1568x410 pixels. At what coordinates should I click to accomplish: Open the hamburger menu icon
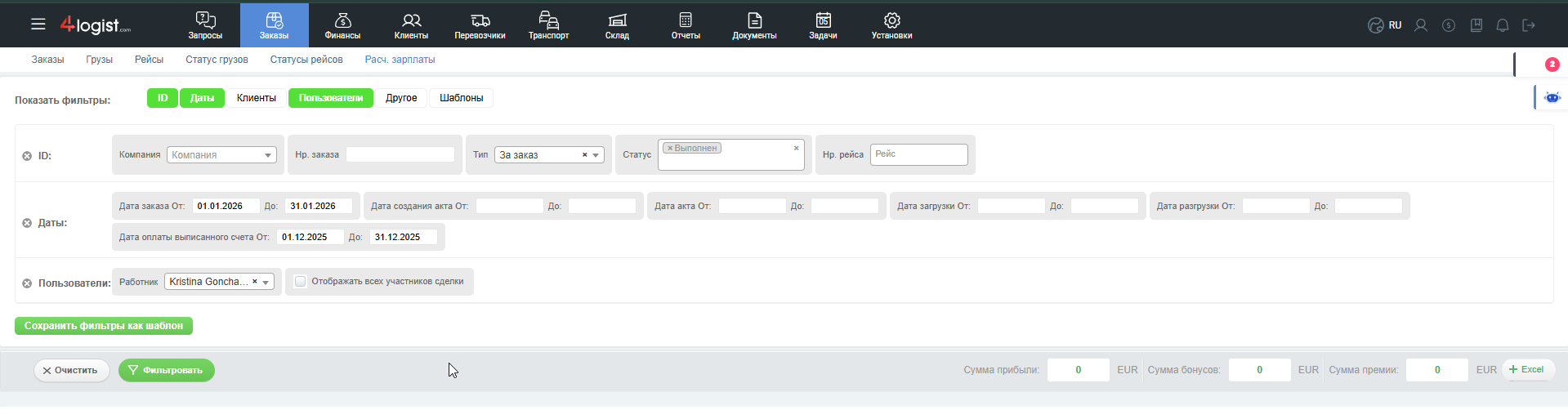tap(38, 25)
